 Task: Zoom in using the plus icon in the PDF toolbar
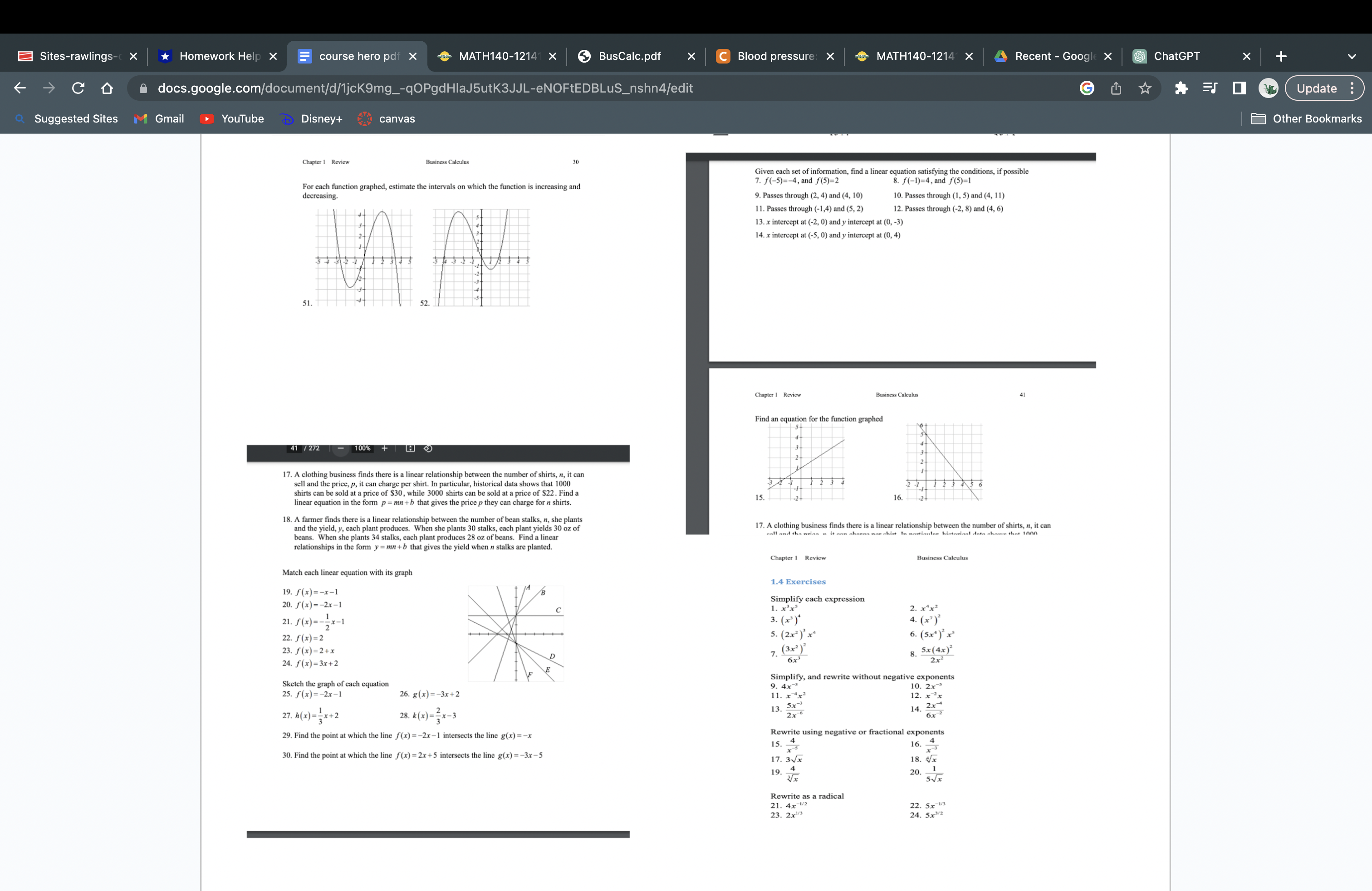tap(384, 448)
